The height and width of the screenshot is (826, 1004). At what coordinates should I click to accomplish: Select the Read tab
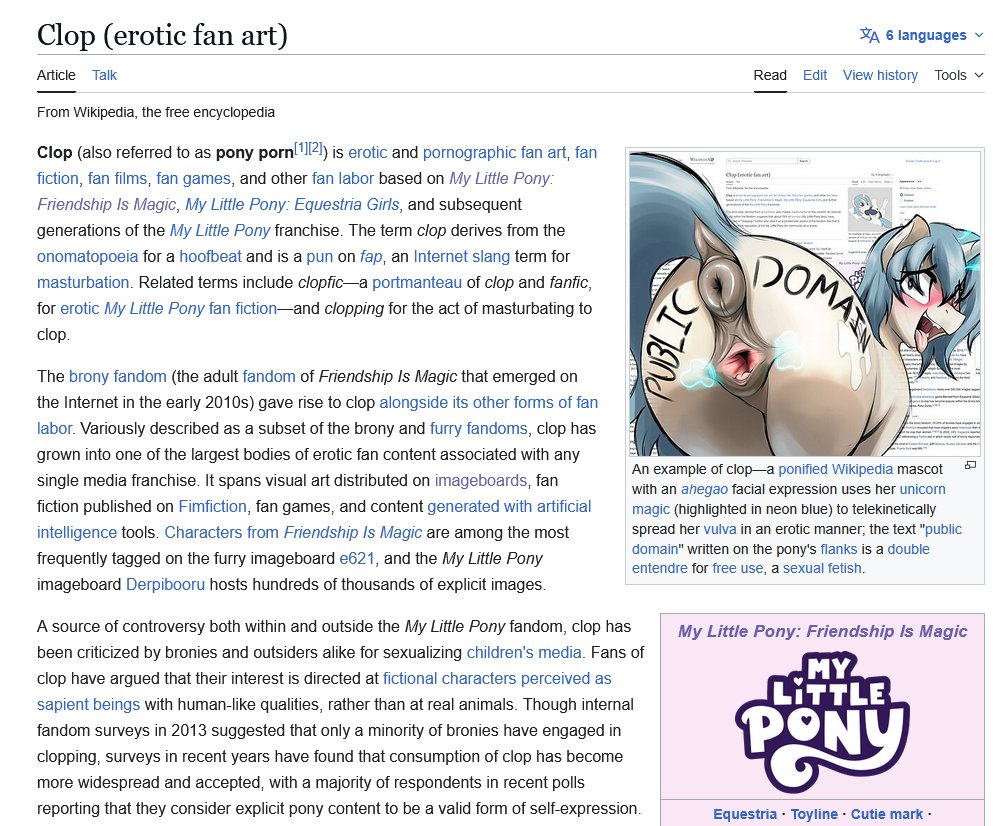(x=770, y=75)
